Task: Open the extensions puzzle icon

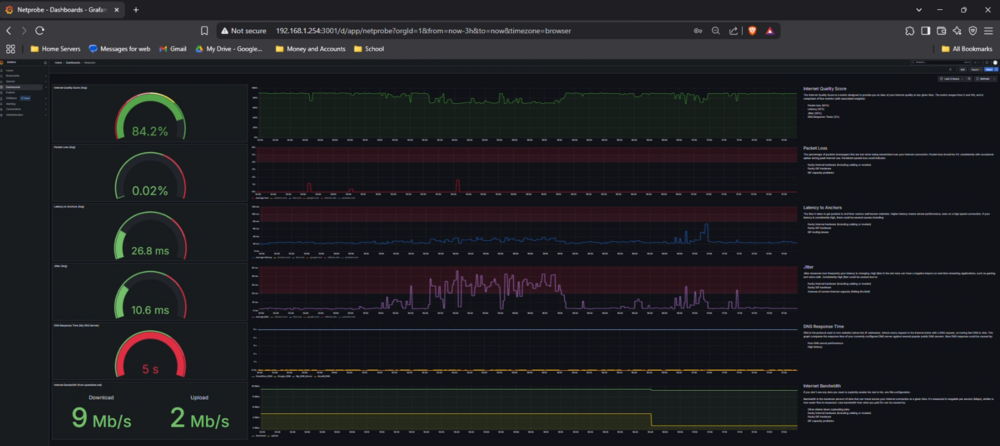Action: [x=910, y=31]
